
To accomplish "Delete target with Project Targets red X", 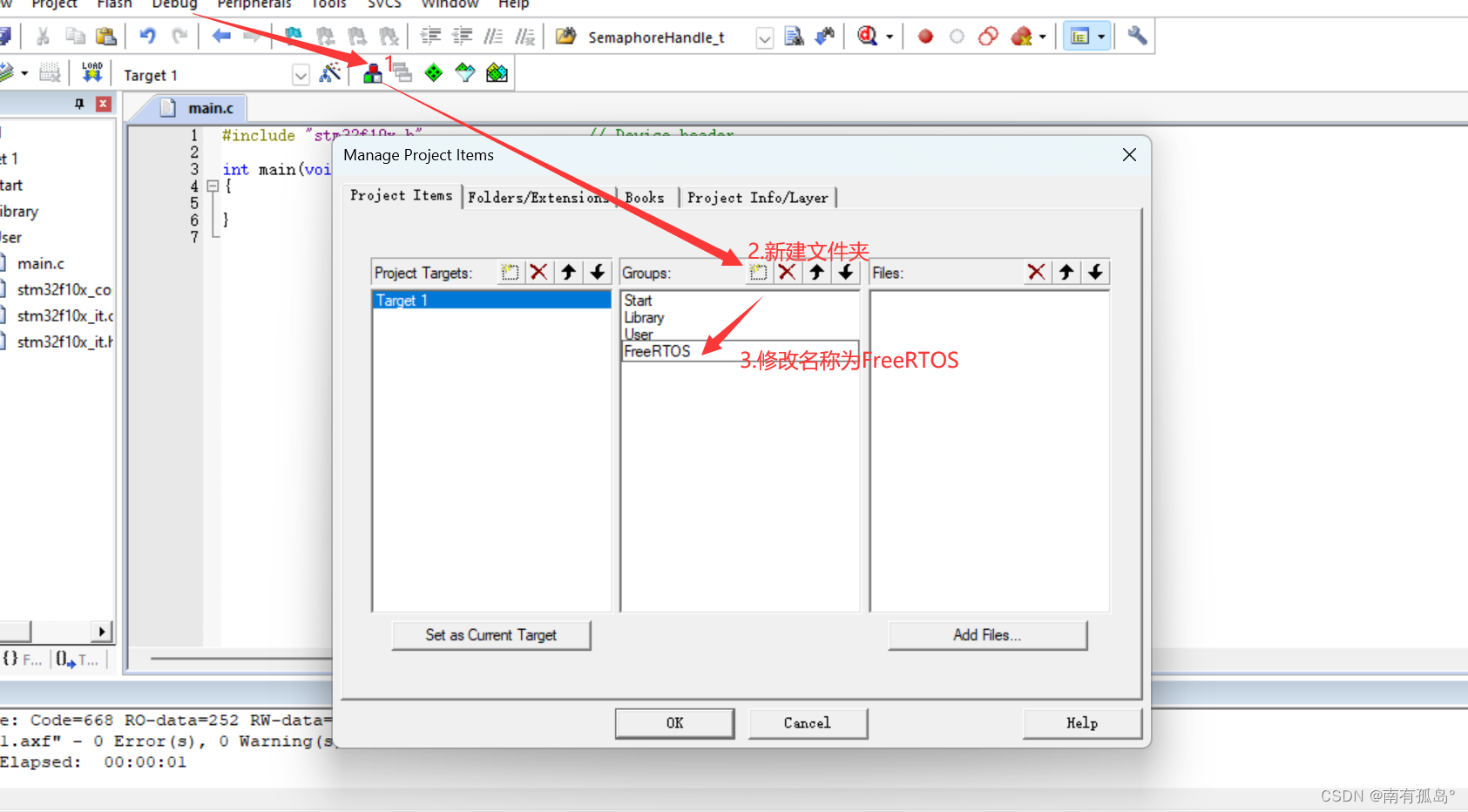I will click(538, 273).
